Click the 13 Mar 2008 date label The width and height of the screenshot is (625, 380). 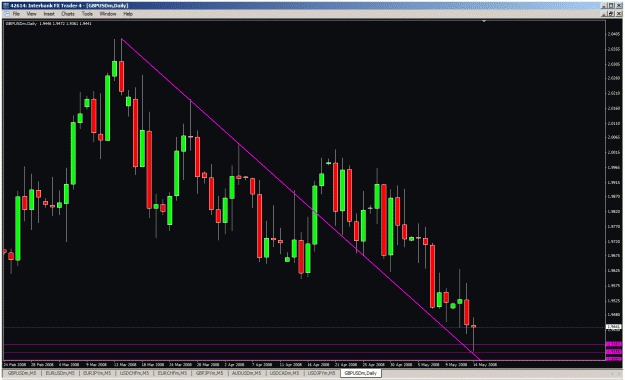point(125,364)
